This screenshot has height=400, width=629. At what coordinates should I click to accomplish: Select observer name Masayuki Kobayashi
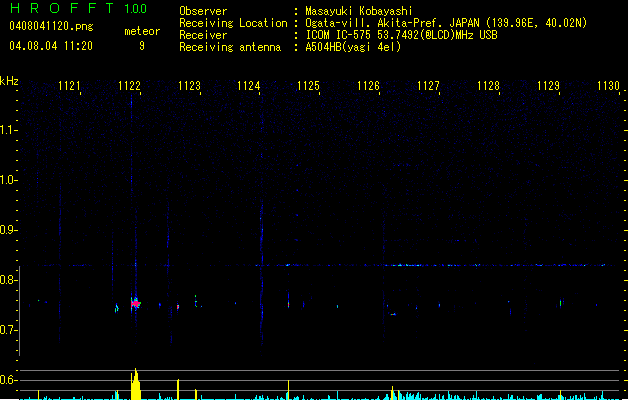pyautogui.click(x=359, y=11)
